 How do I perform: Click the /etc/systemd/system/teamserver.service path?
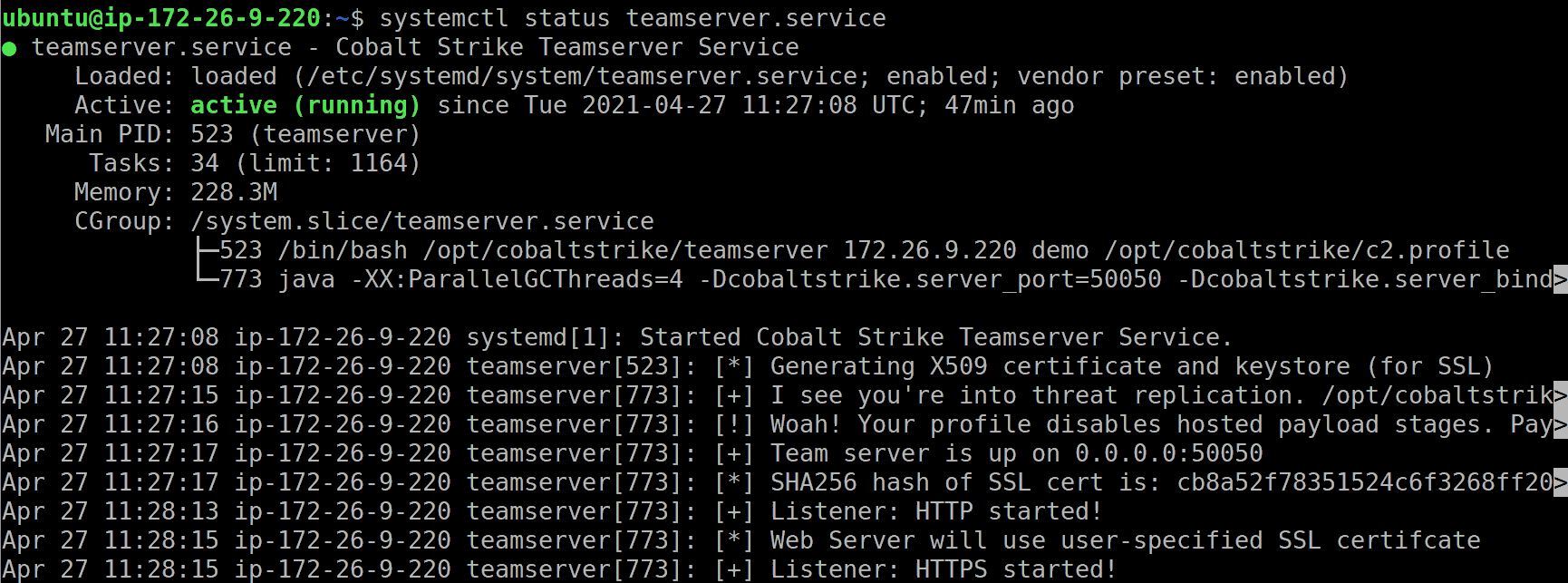pos(582,76)
